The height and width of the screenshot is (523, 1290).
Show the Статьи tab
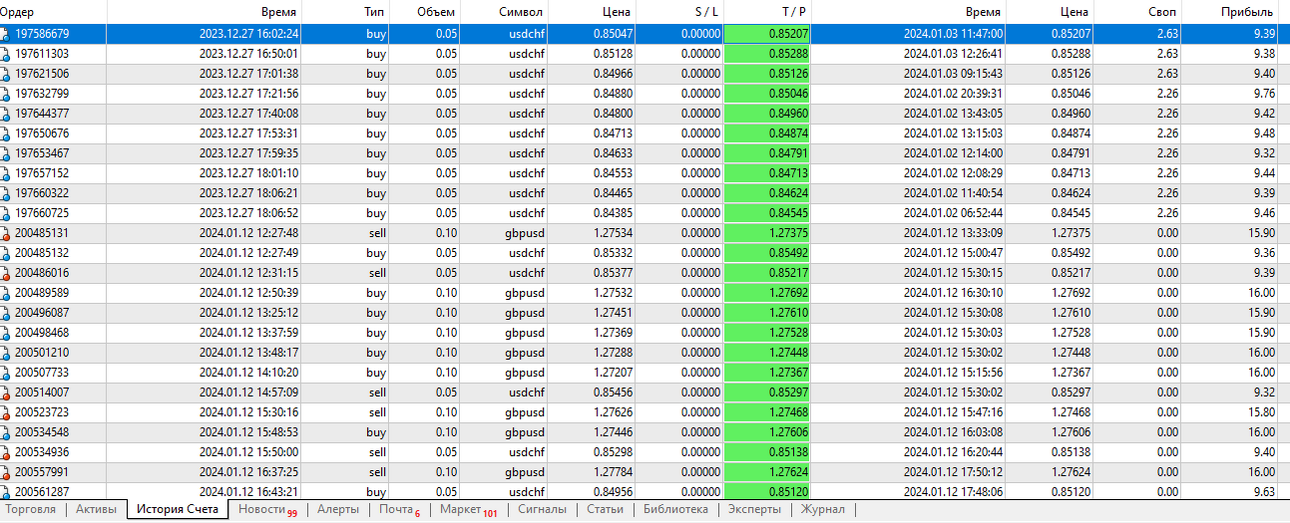tap(605, 510)
